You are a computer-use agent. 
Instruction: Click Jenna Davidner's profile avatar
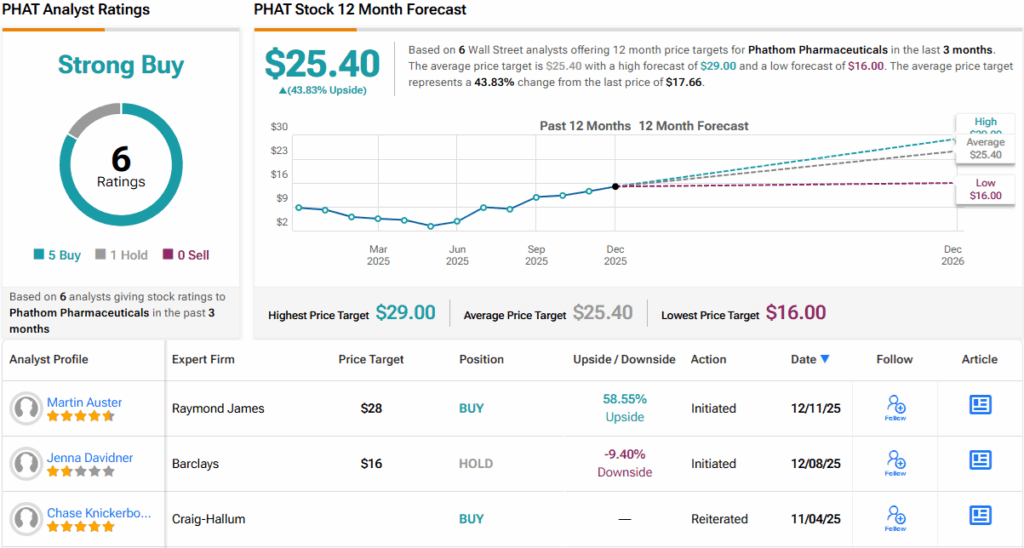25,463
